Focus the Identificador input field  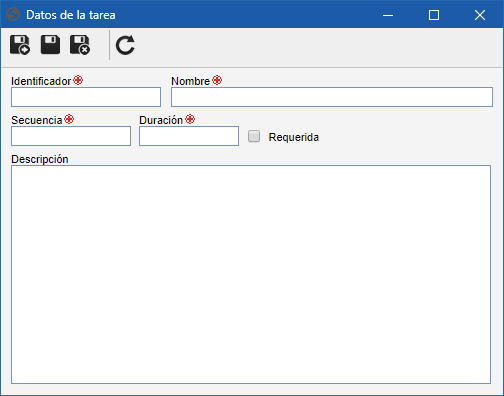click(x=86, y=97)
